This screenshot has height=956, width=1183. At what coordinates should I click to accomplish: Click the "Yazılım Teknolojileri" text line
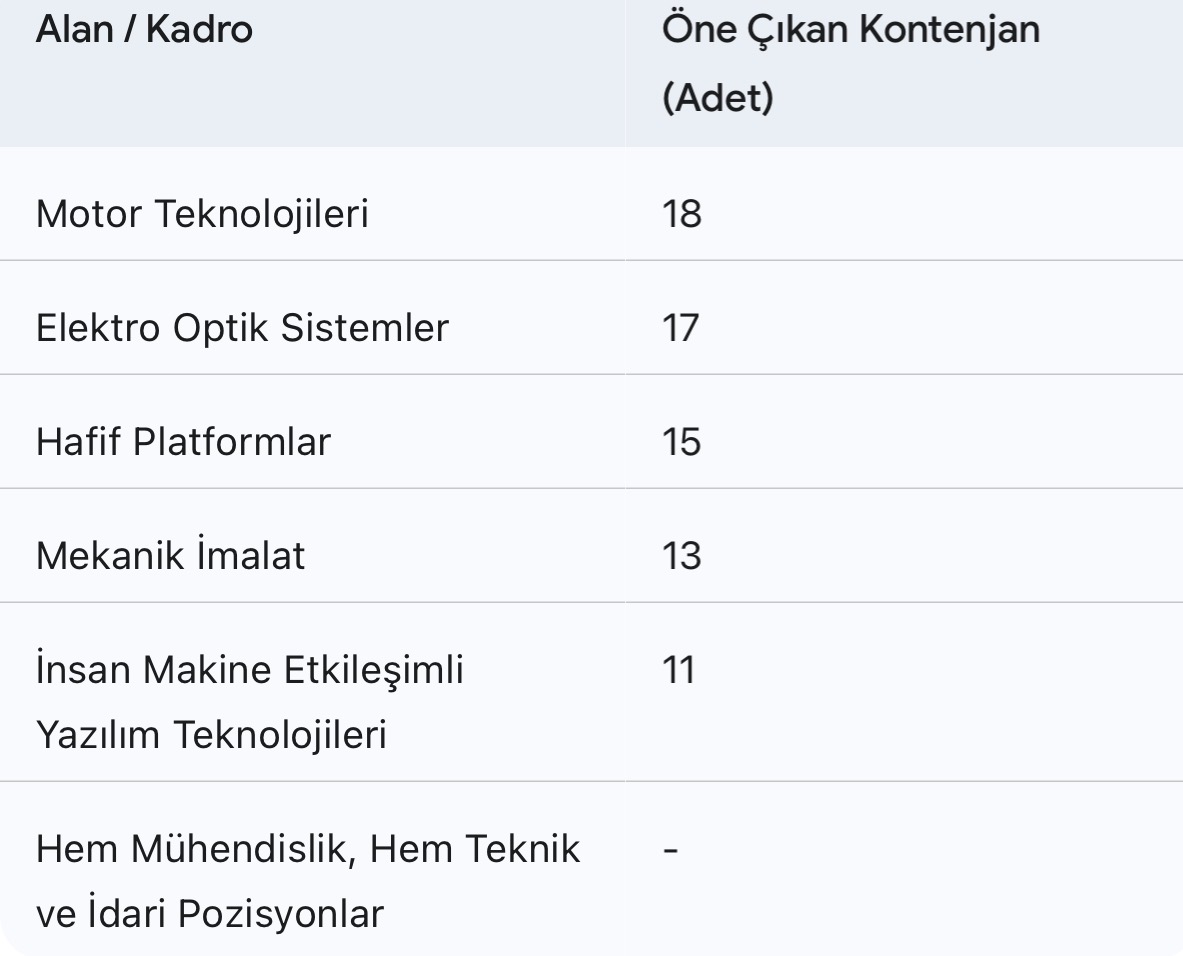coord(211,736)
